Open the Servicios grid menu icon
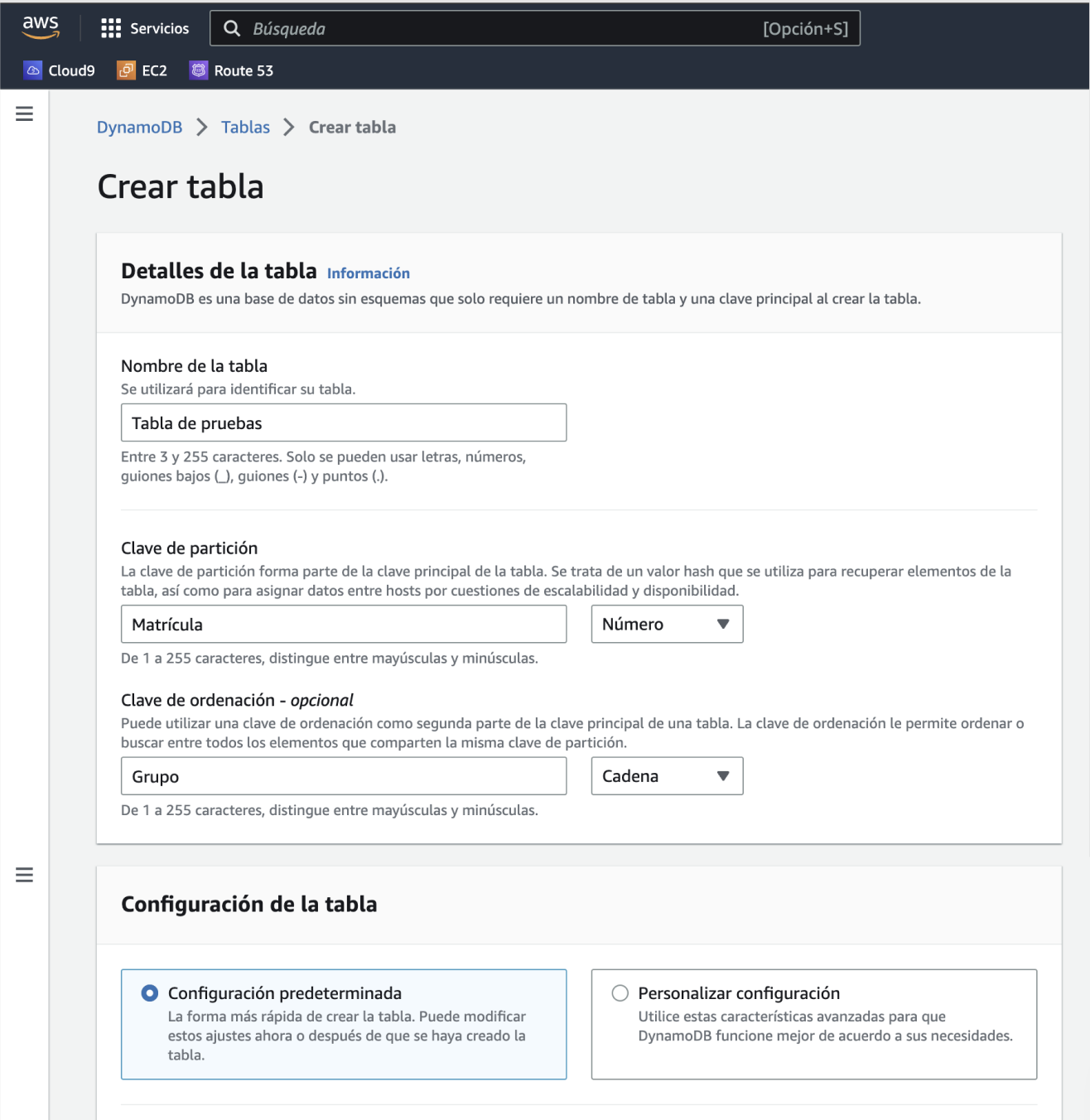 pyautogui.click(x=111, y=28)
